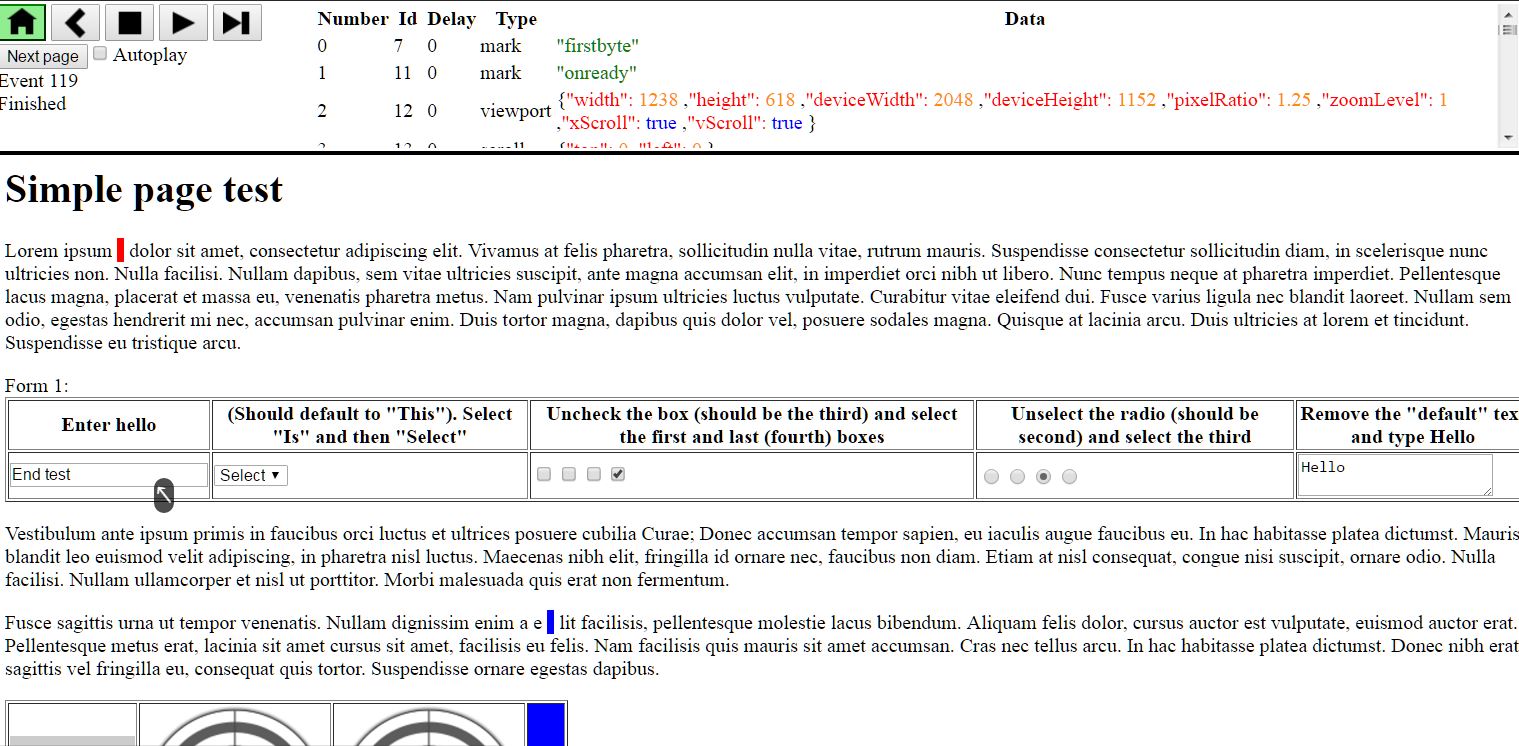This screenshot has height=746, width=1519.
Task: Click the Number column header
Action: pos(353,19)
